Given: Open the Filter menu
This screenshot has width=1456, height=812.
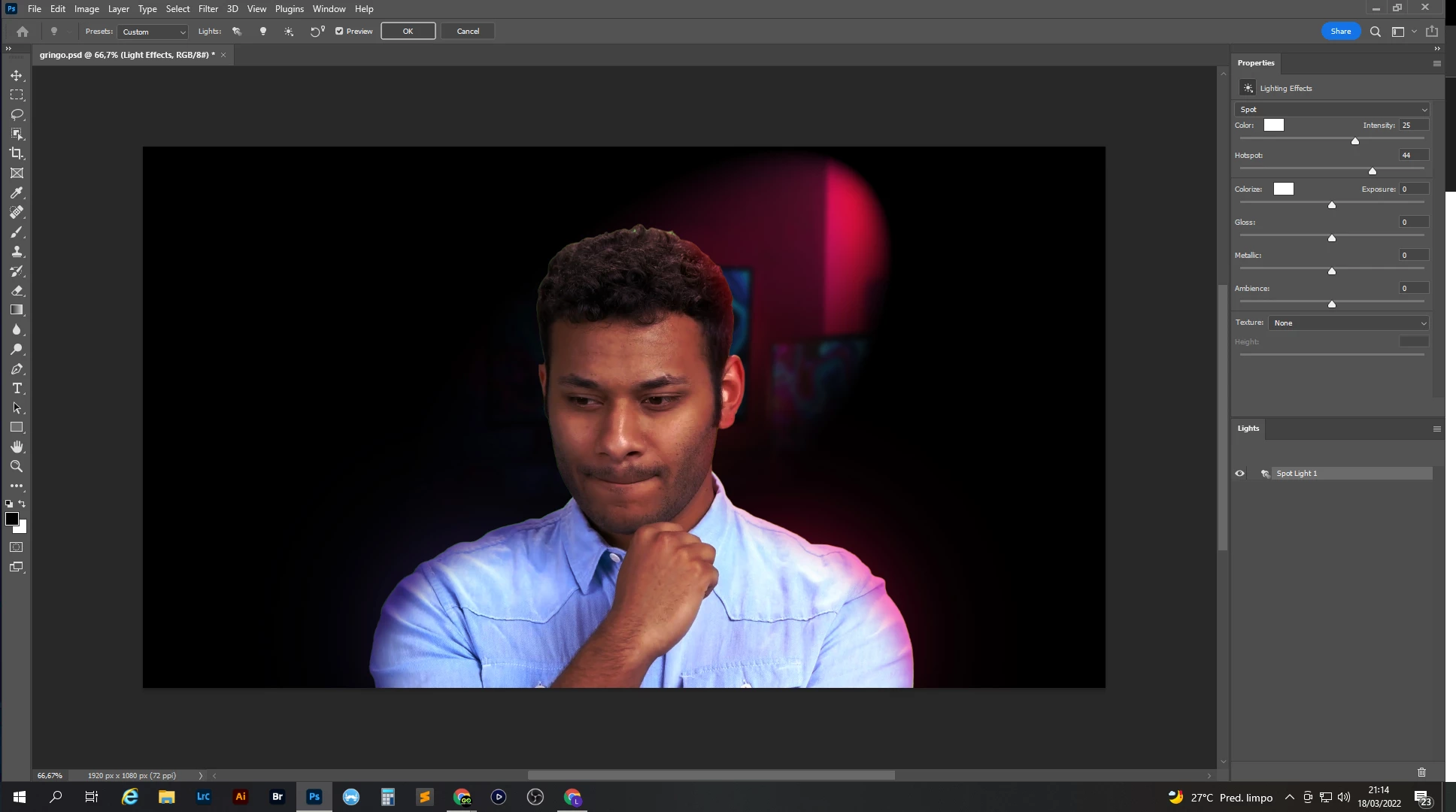Looking at the screenshot, I should pos(208,9).
